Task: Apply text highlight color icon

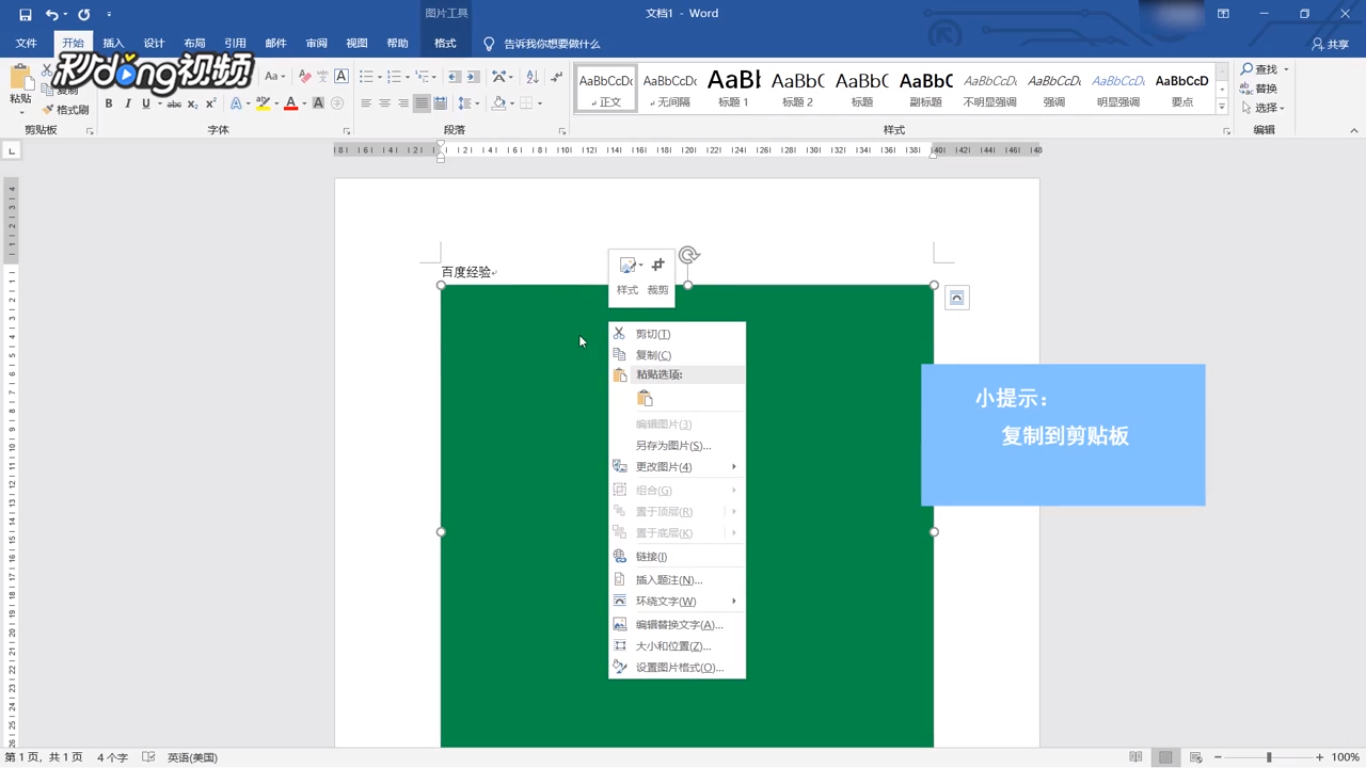Action: [262, 103]
